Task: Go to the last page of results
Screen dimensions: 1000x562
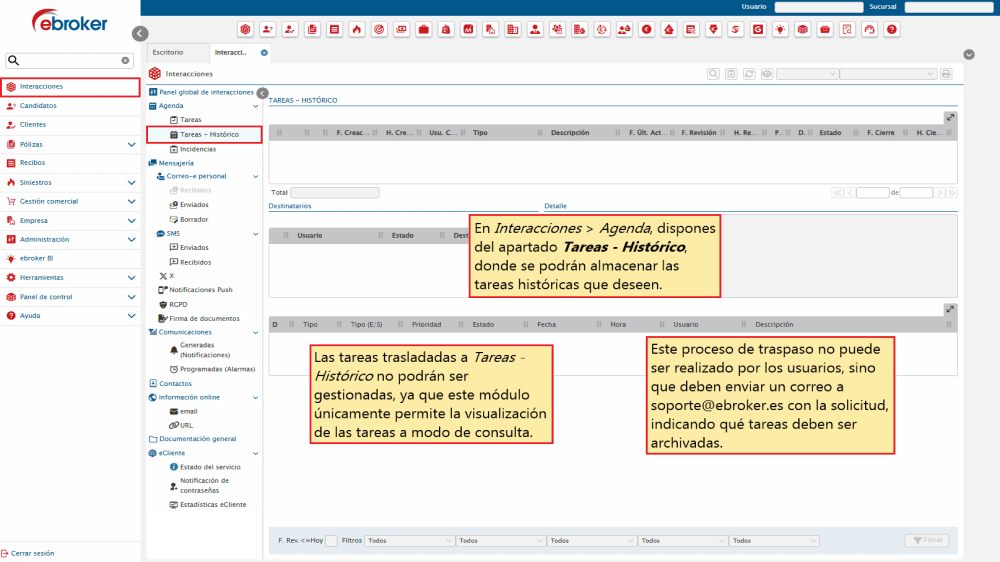Action: (x=952, y=193)
